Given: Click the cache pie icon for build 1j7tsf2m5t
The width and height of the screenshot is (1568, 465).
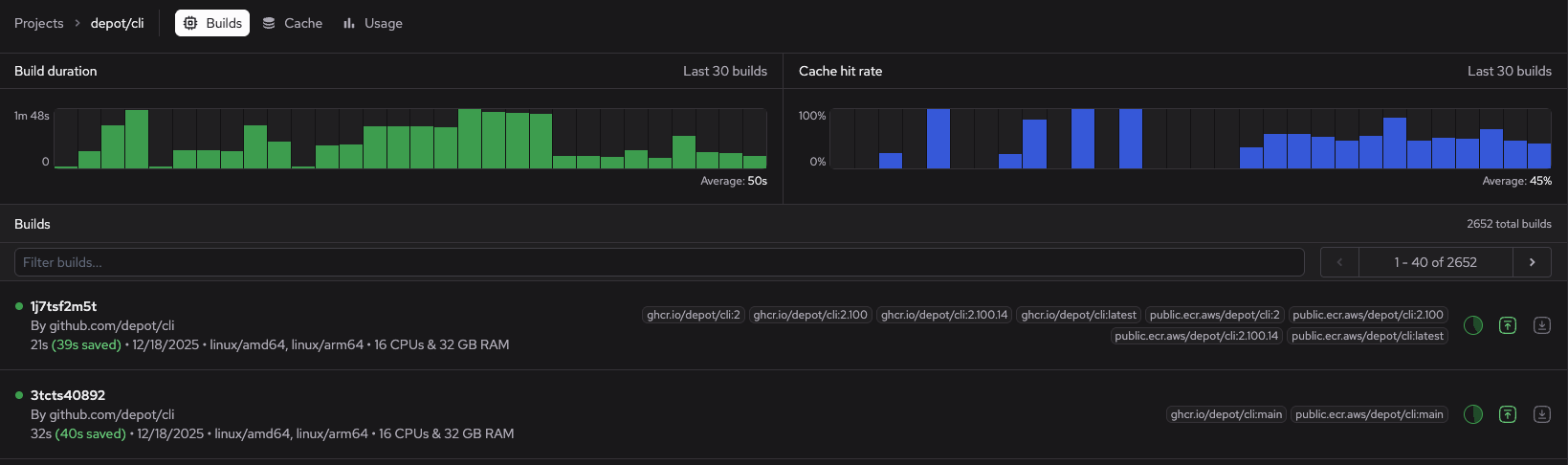Looking at the screenshot, I should [1473, 325].
